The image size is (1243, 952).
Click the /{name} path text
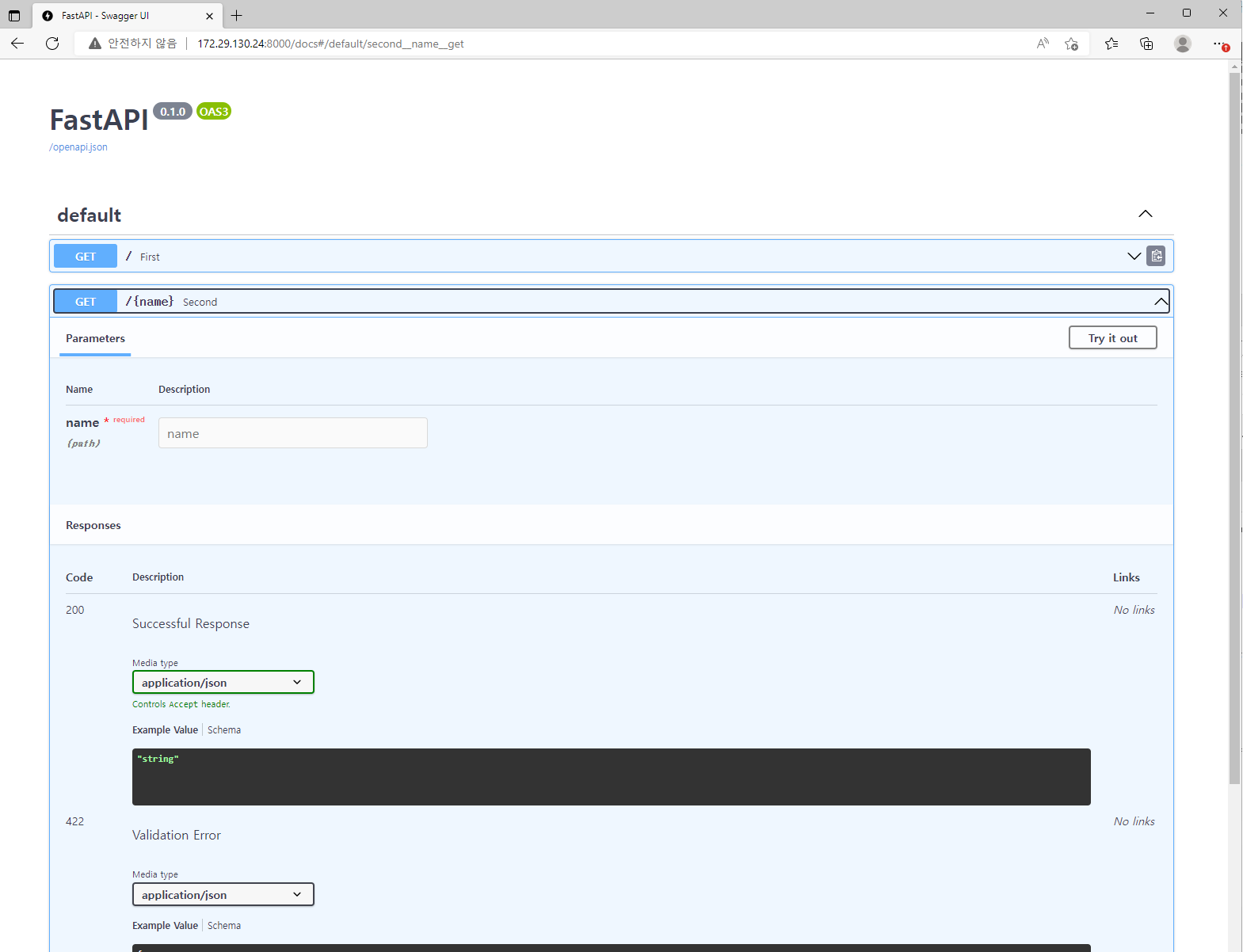click(150, 302)
